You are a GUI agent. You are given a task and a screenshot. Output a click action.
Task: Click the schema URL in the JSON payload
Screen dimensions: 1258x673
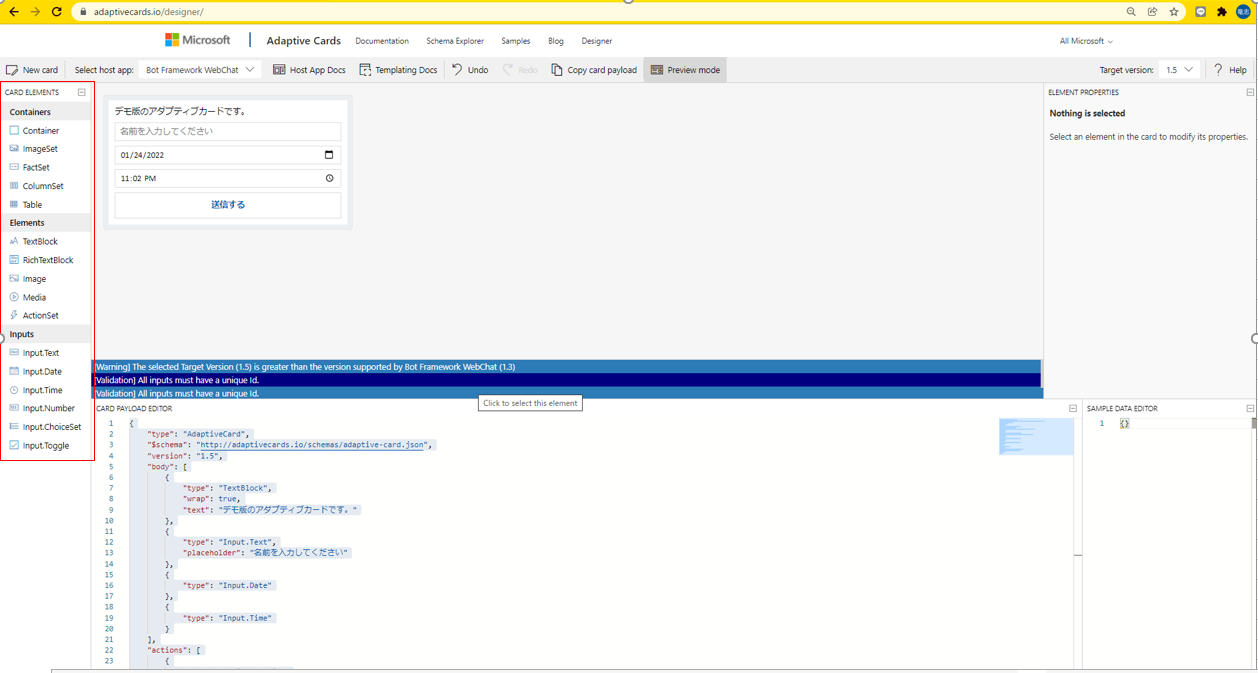click(x=312, y=445)
